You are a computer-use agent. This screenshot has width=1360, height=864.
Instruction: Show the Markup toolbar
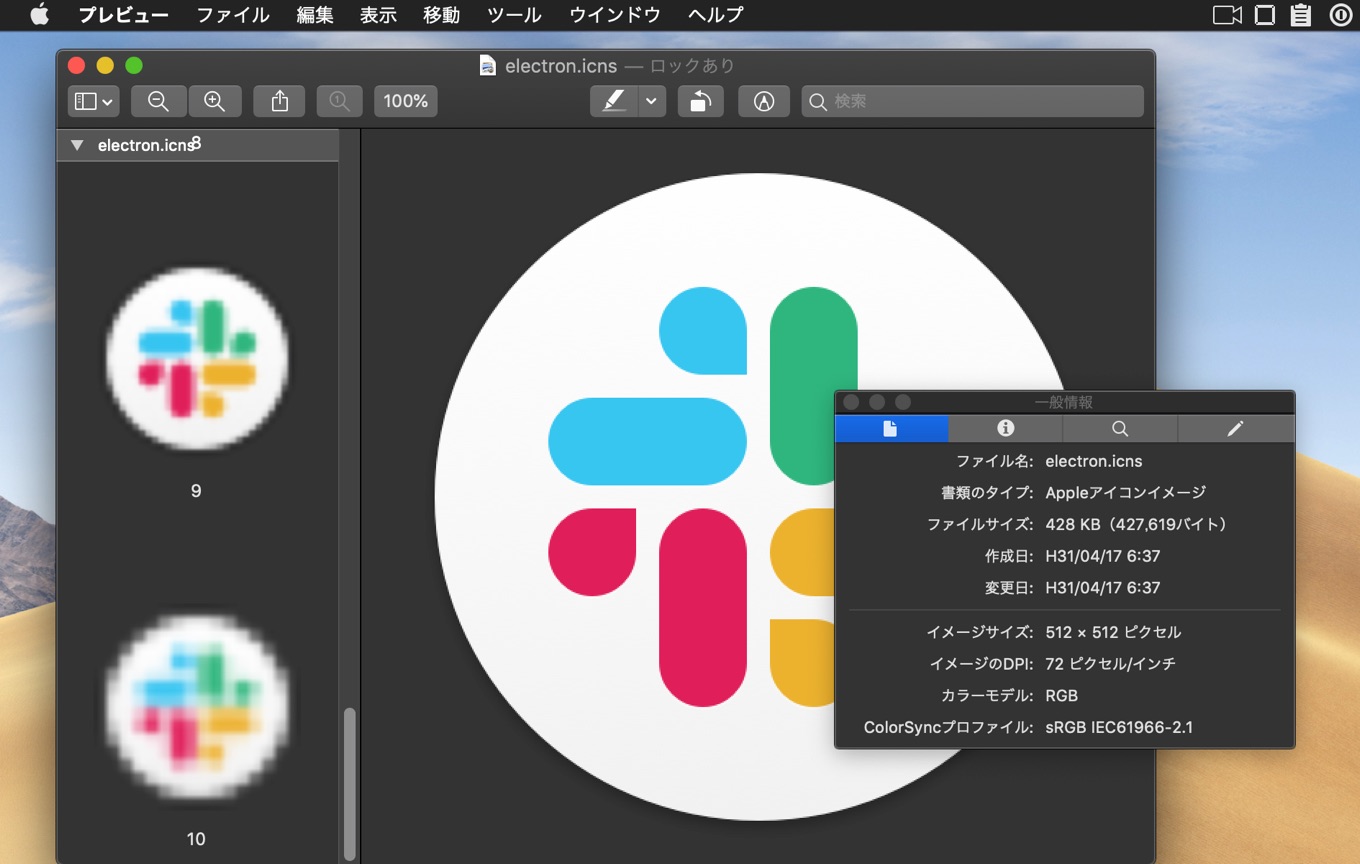coord(764,101)
